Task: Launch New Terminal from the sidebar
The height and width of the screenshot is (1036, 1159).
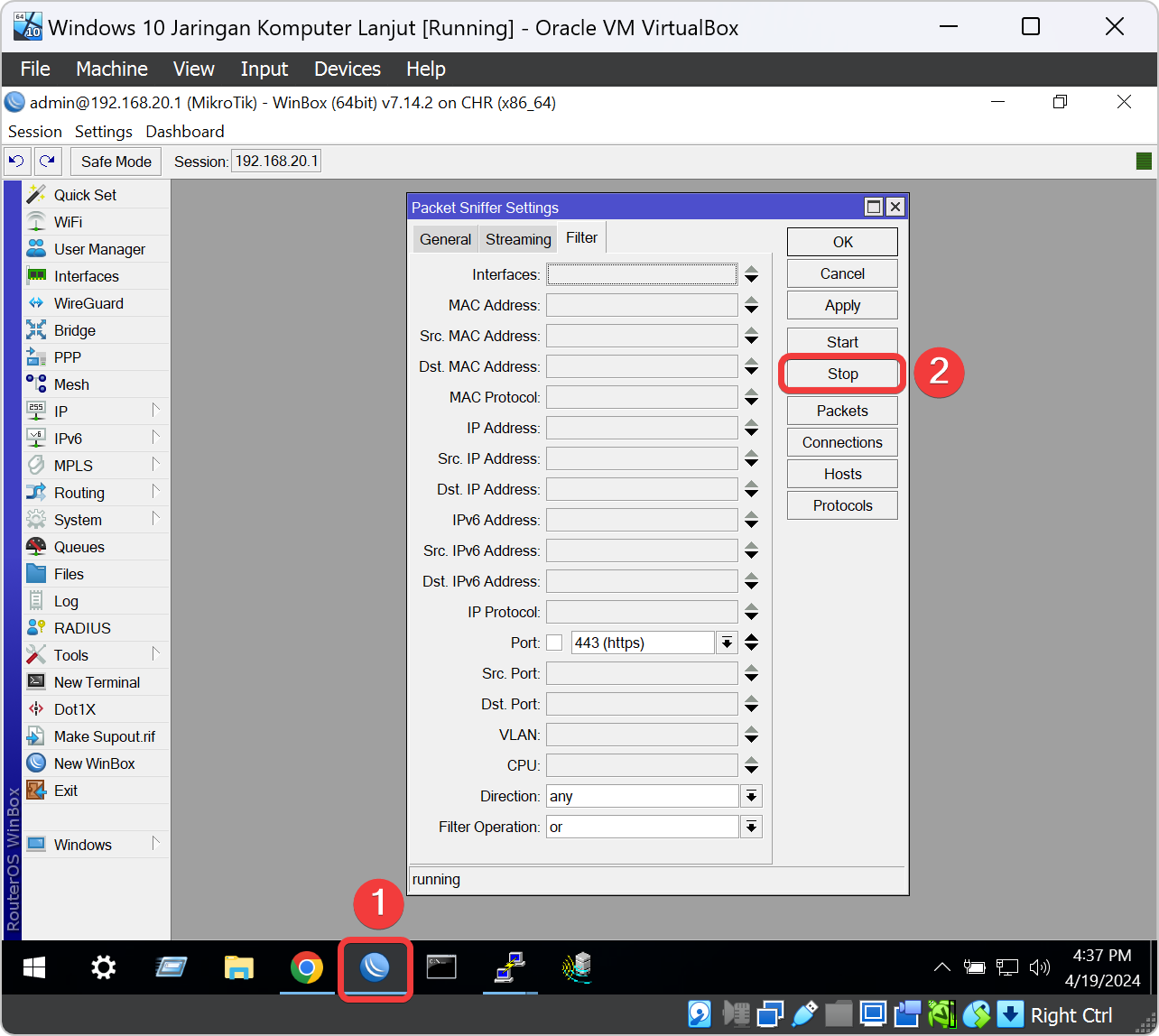Action: coord(97,682)
